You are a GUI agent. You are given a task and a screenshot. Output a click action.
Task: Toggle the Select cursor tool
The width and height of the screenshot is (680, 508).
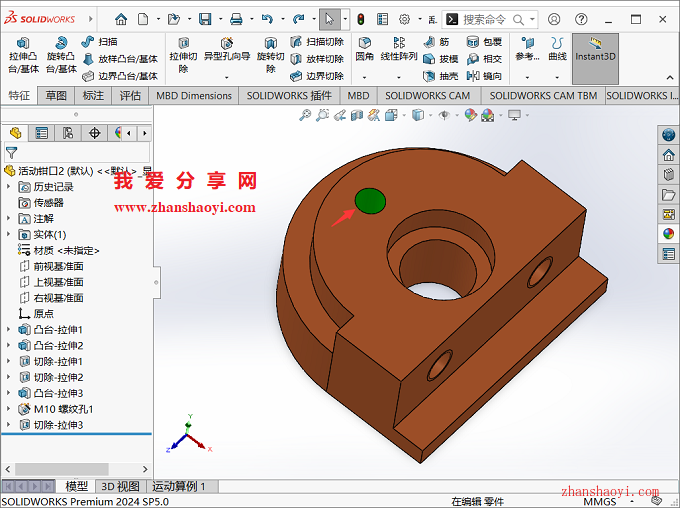(329, 19)
